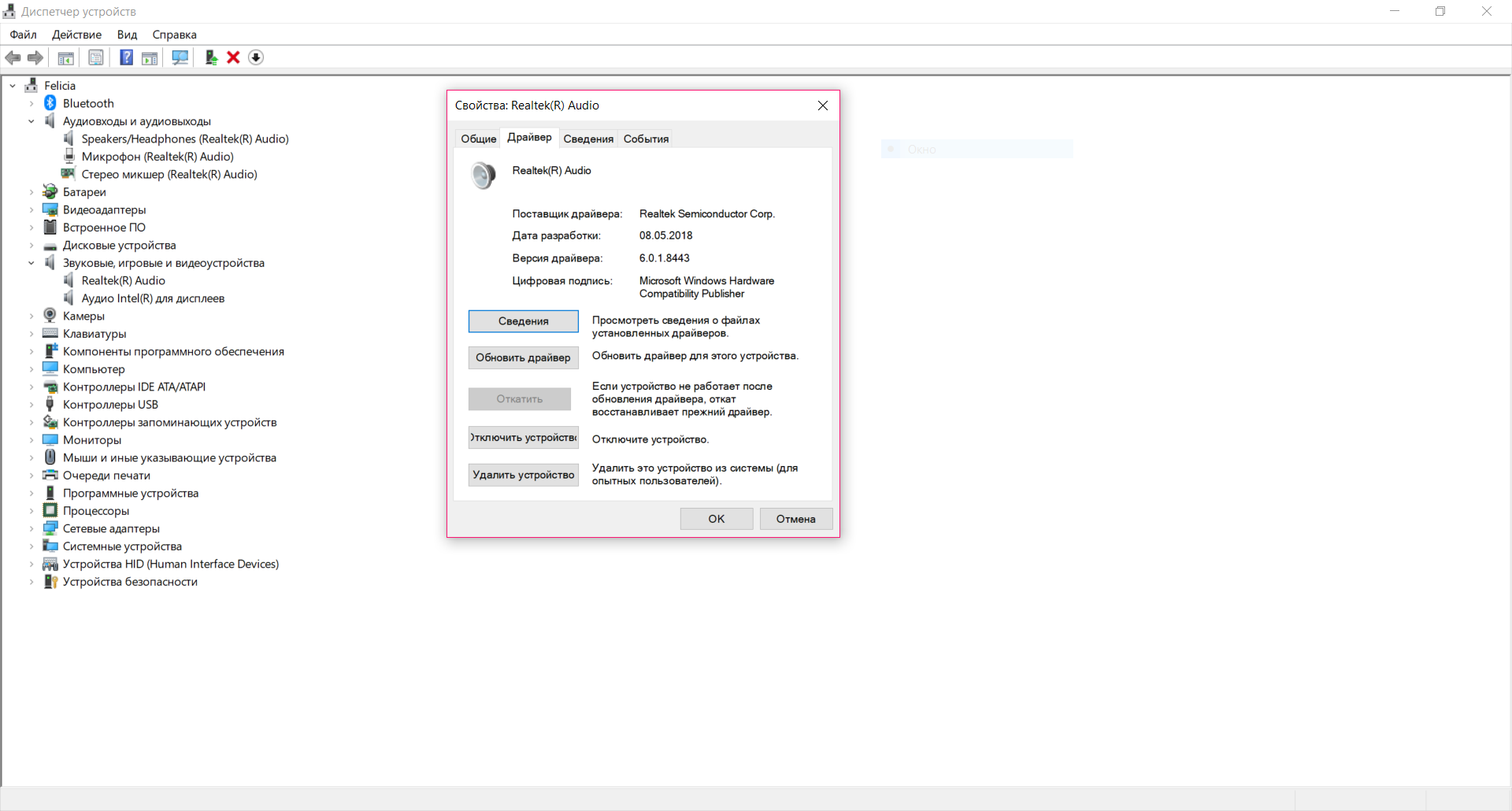Click the update driver toolbar icon
The width and height of the screenshot is (1512, 811).
point(211,57)
